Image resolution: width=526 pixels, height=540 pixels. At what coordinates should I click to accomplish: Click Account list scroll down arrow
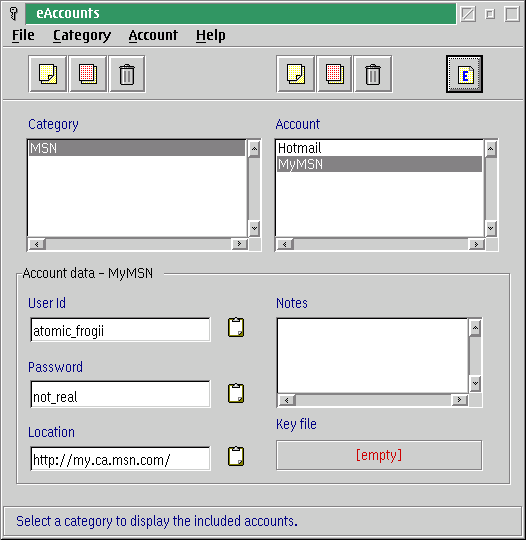pos(491,228)
